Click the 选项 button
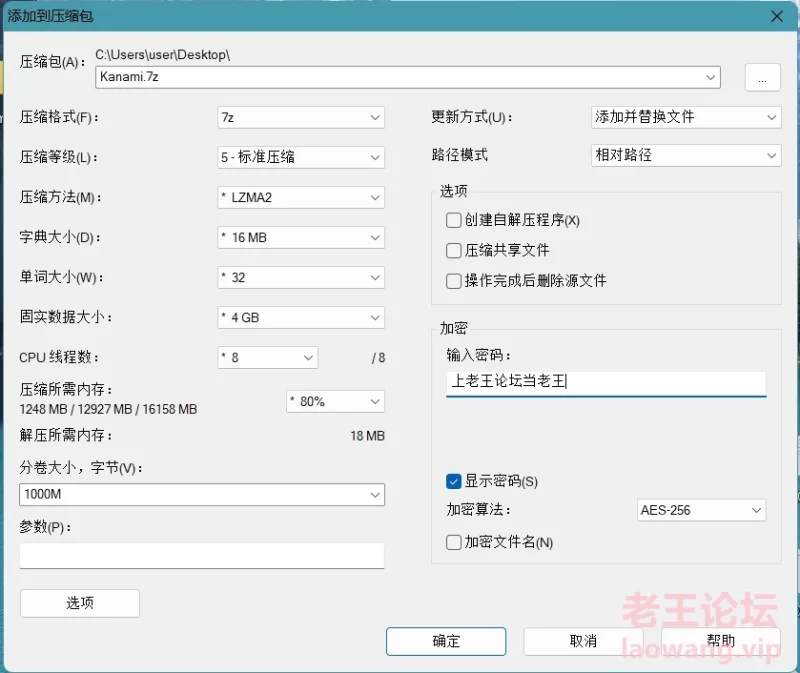 tap(80, 603)
